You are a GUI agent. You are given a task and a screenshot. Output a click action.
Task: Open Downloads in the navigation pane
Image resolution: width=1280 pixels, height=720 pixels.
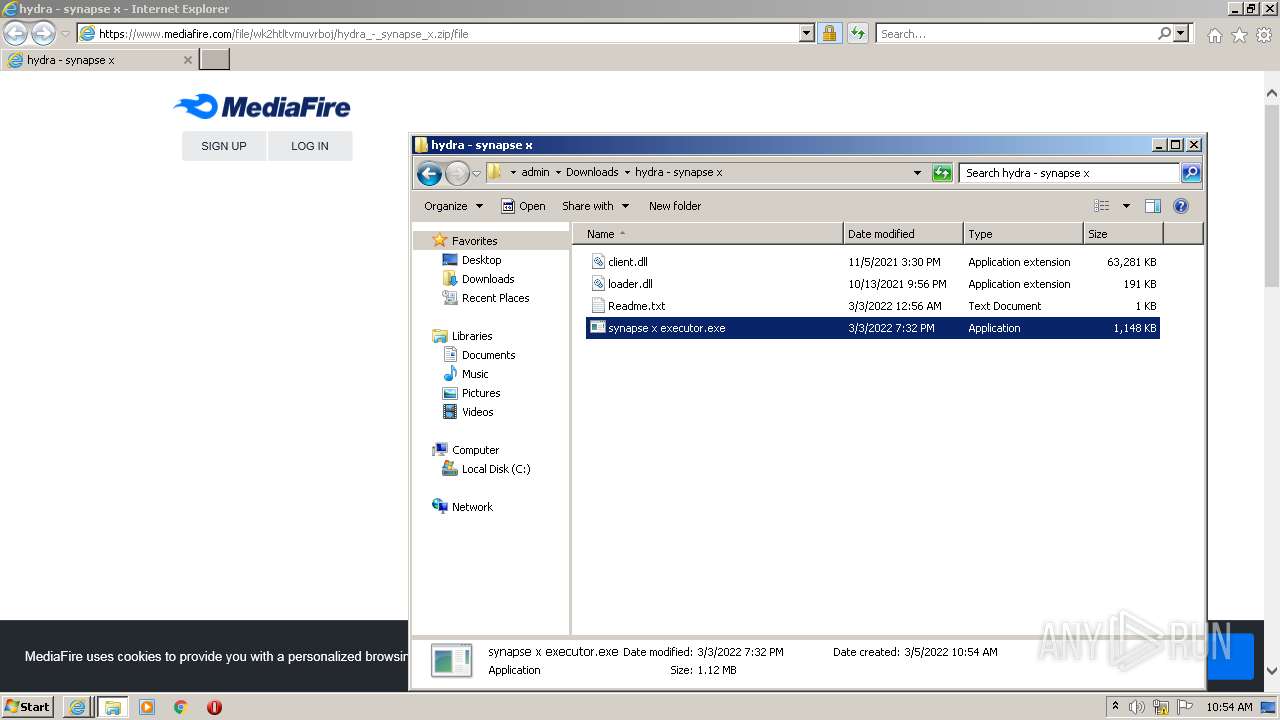coord(488,279)
